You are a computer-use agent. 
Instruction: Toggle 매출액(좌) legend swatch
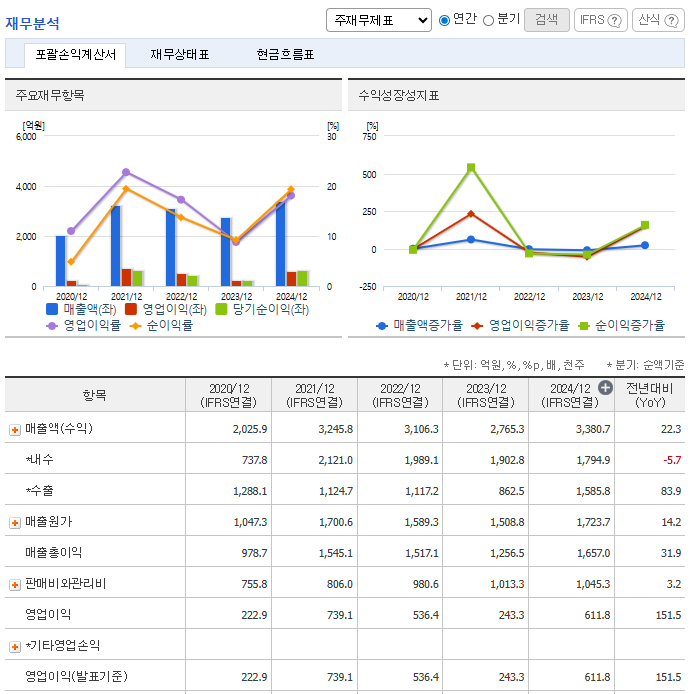click(x=52, y=309)
